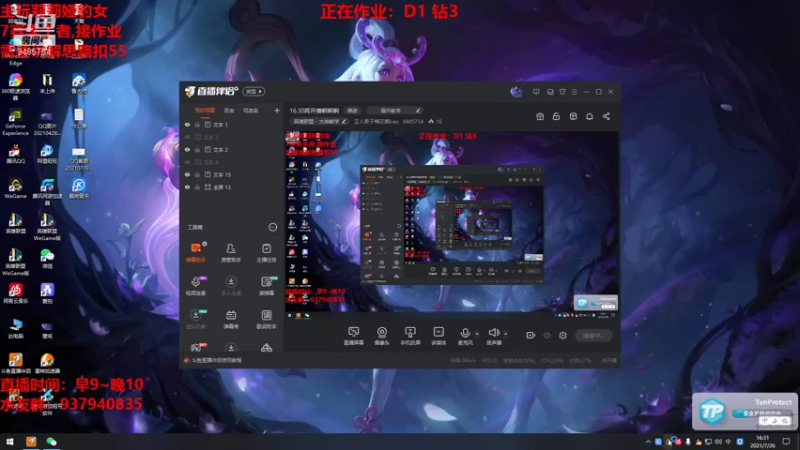800x450 pixels.
Task: Open Windows notification center icon
Action: [x=786, y=441]
